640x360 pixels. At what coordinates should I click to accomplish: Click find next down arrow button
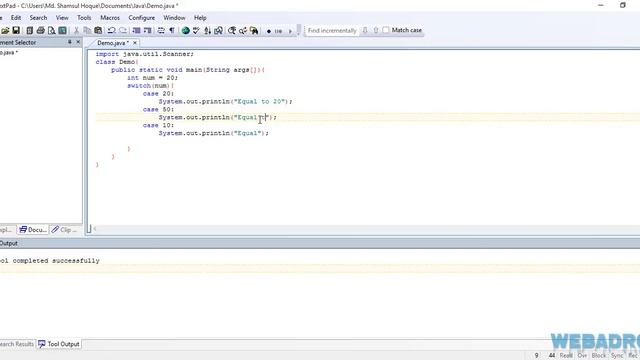coord(365,31)
